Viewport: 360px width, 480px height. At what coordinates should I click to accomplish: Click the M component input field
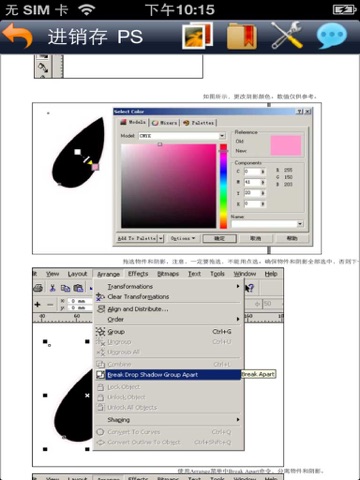click(252, 182)
